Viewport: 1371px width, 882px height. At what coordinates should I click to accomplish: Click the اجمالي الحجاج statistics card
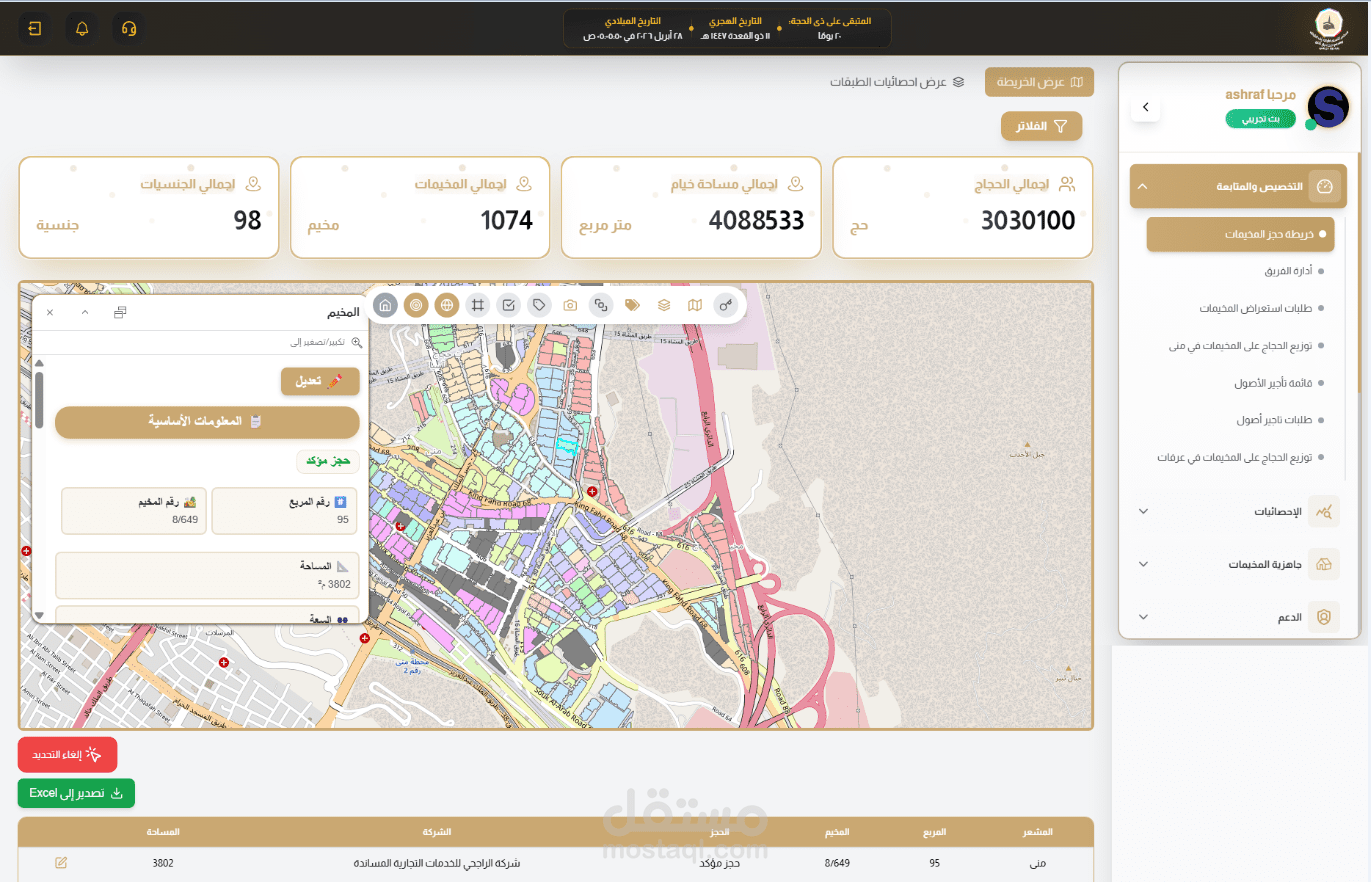(x=962, y=207)
